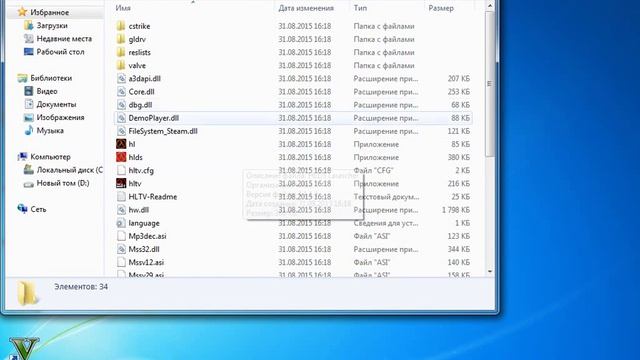Click the Избранное star icon
The height and width of the screenshot is (360, 640).
pos(22,12)
